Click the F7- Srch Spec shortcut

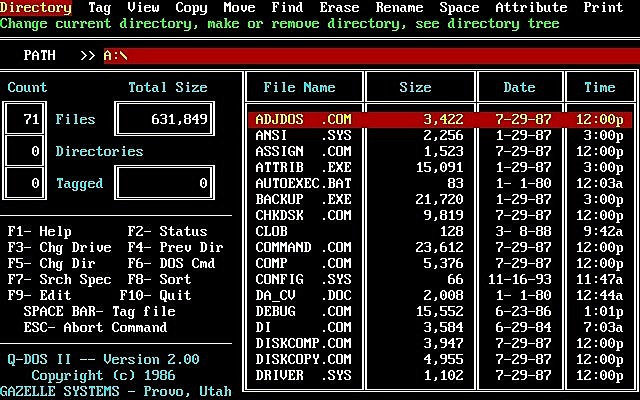tap(60, 279)
